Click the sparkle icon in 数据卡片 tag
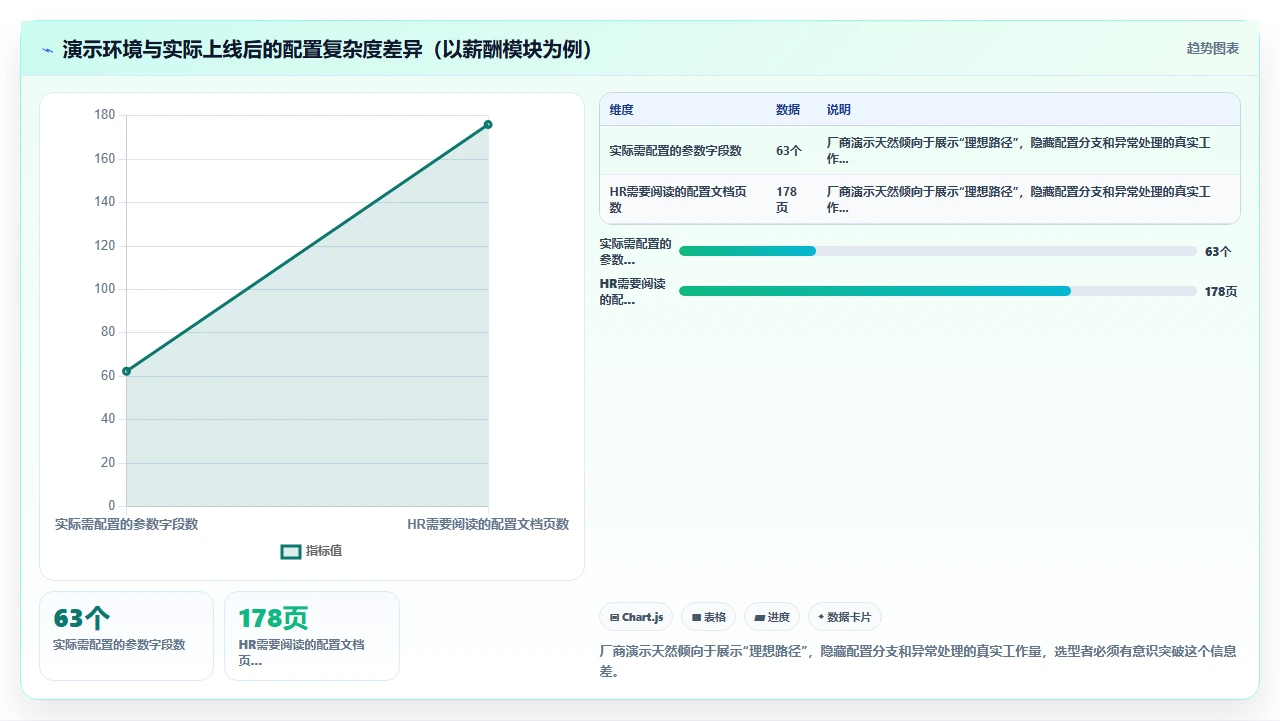The width and height of the screenshot is (1280, 721). [x=821, y=617]
